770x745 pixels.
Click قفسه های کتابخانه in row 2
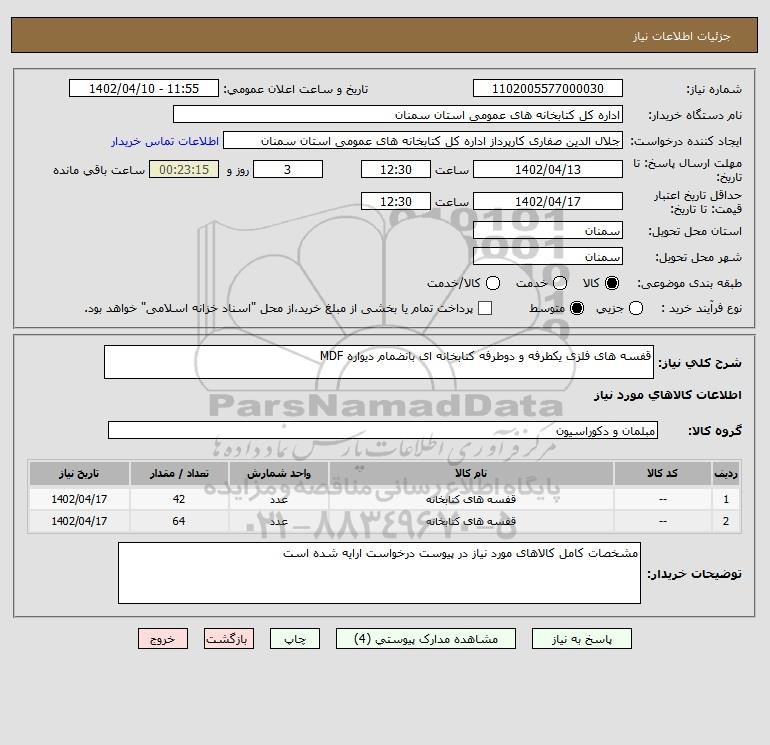(x=471, y=521)
